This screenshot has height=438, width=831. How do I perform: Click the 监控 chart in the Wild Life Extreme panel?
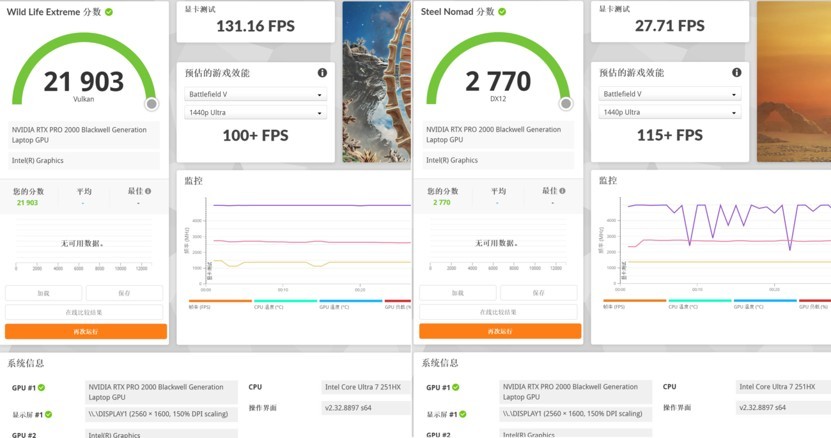(x=299, y=243)
